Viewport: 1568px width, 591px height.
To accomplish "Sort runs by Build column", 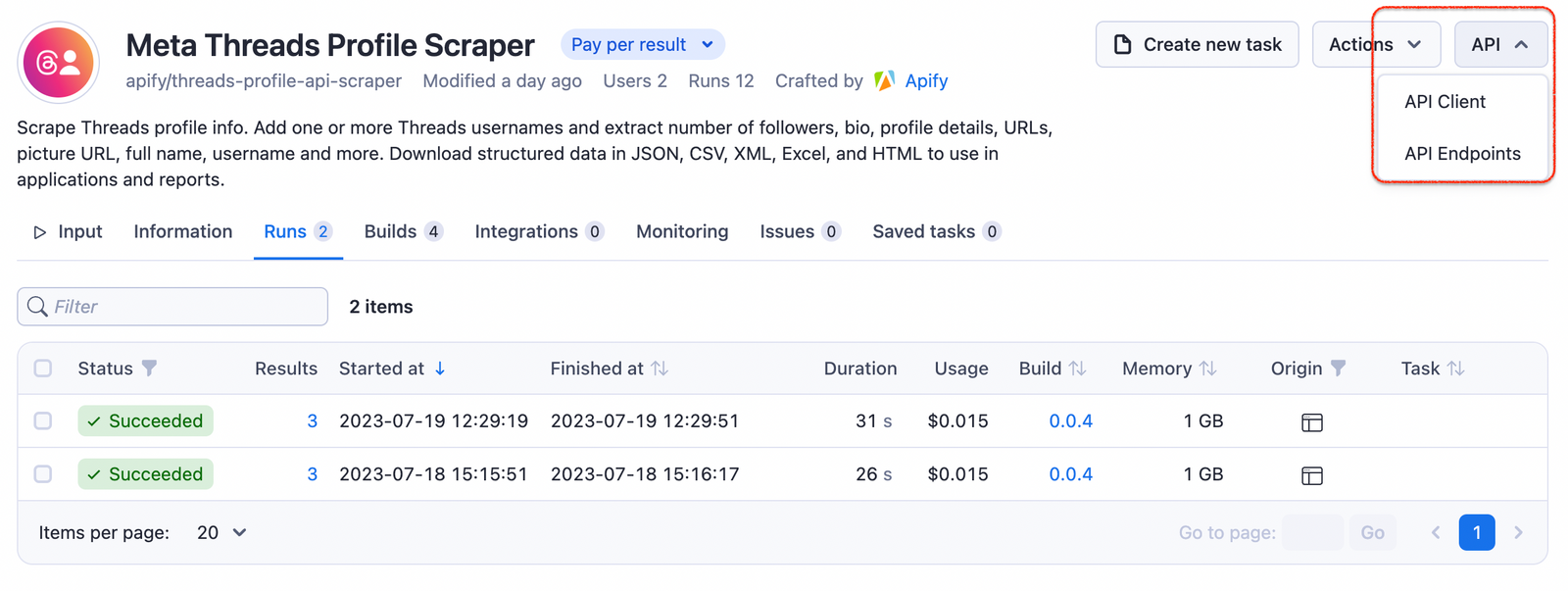I will tap(1077, 369).
